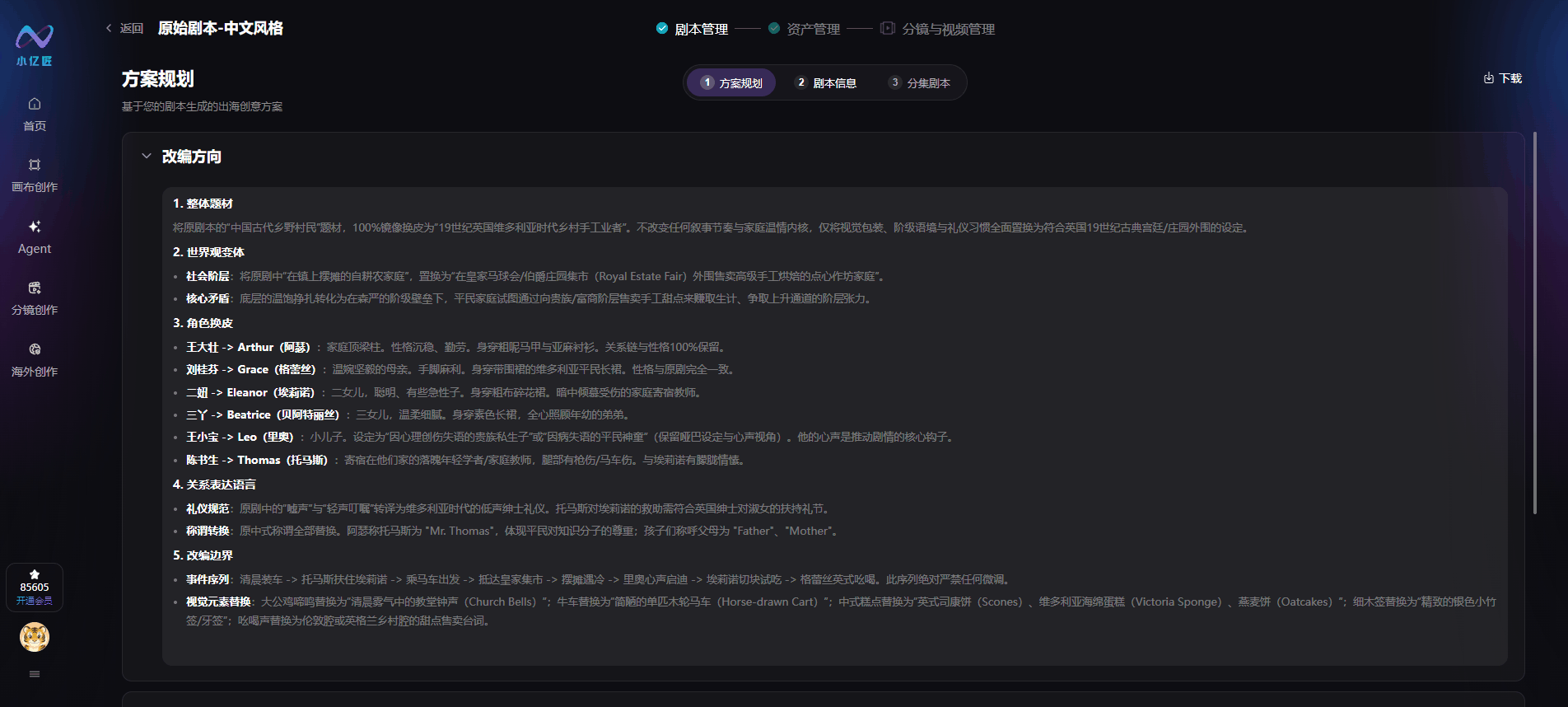The width and height of the screenshot is (1568, 707).
Task: Click heading 2. 世界观变体
Action: click(x=208, y=252)
